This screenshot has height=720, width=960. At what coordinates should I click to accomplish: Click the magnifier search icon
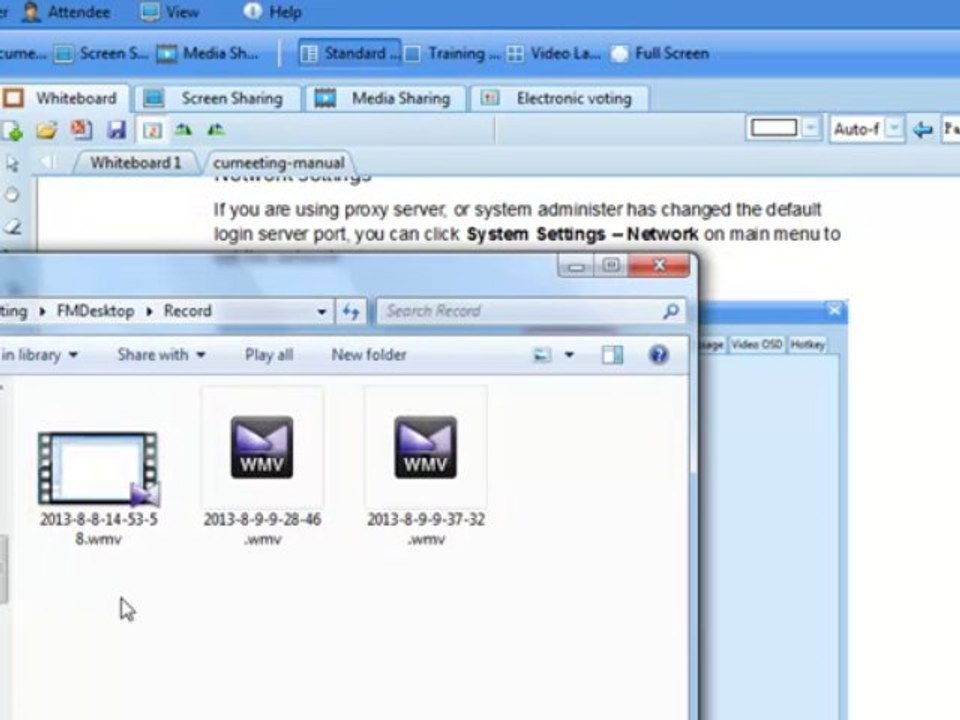tap(671, 312)
